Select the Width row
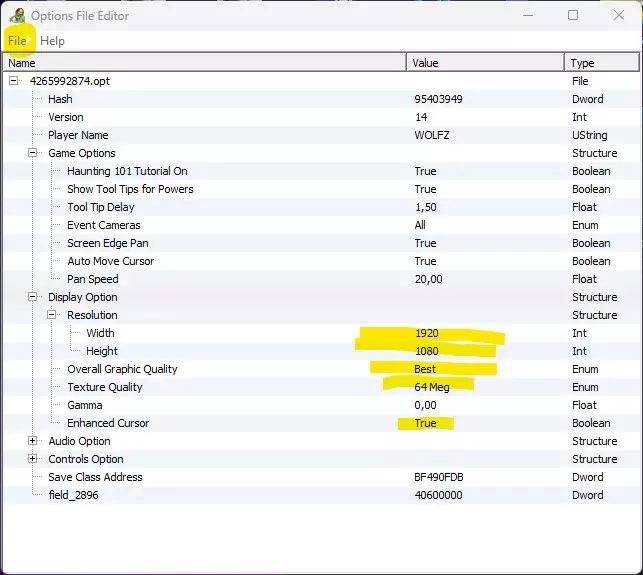The width and height of the screenshot is (643, 575). 321,333
